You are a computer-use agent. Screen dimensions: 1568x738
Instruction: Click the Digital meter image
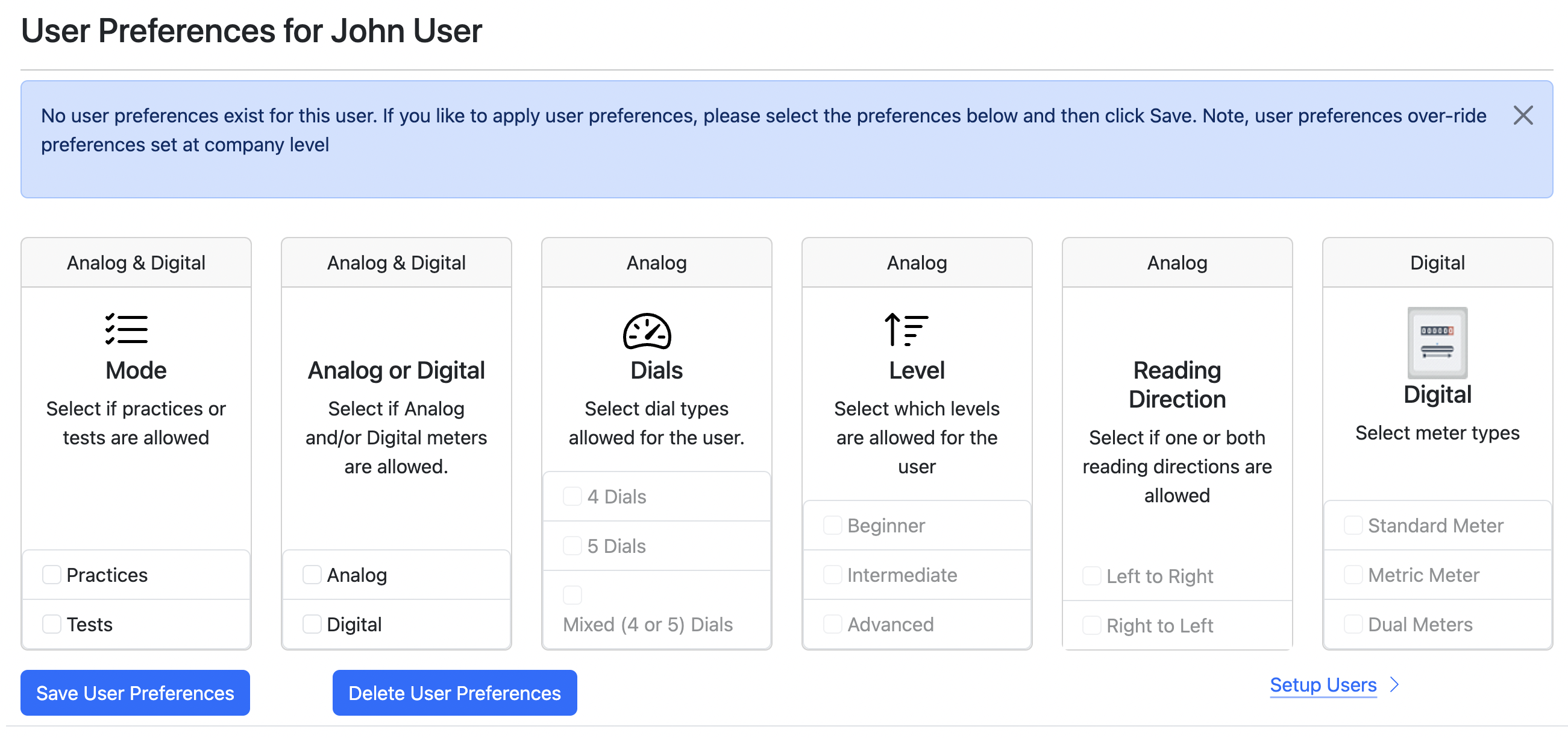[x=1437, y=343]
